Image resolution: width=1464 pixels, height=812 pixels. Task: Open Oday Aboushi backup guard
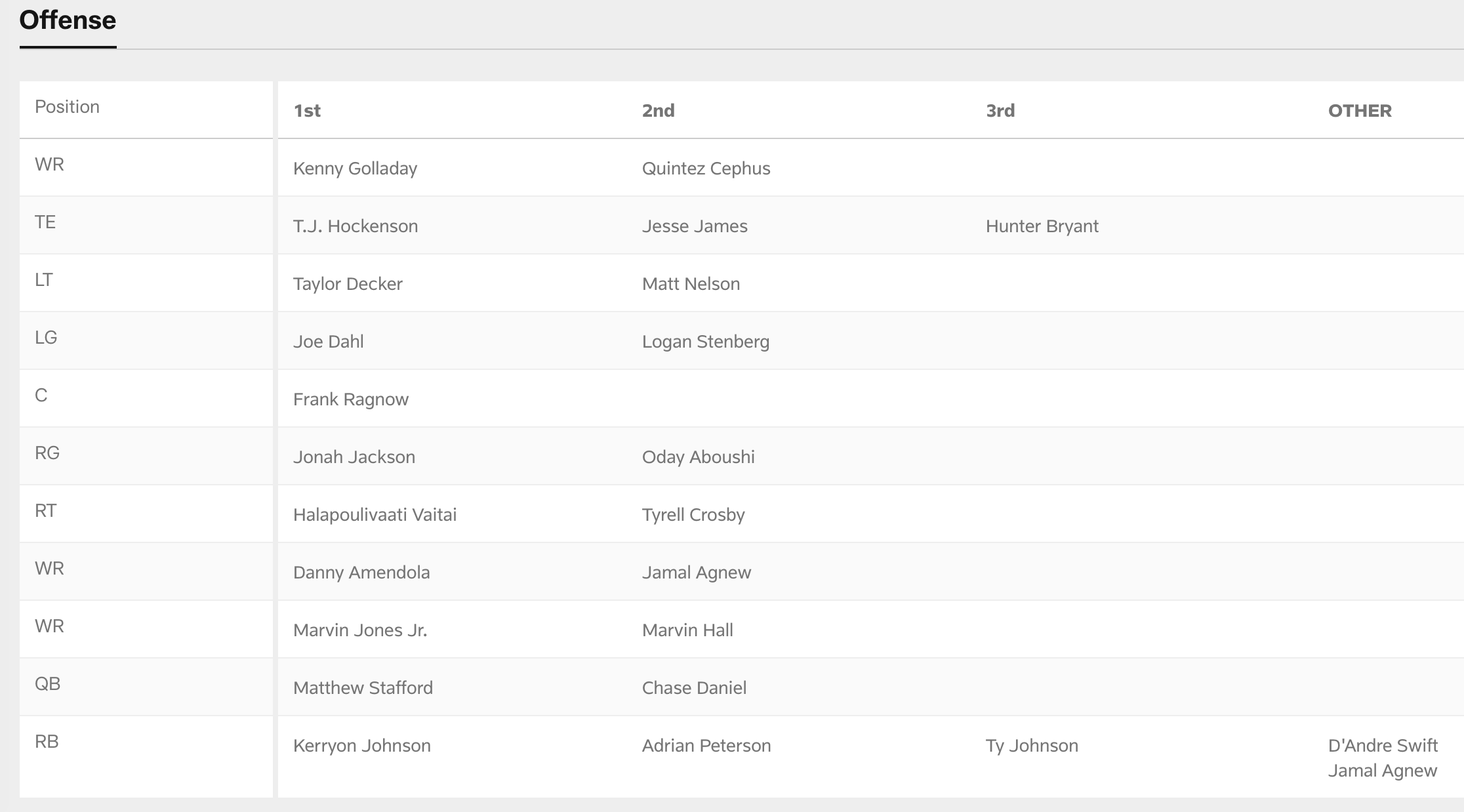coord(698,457)
